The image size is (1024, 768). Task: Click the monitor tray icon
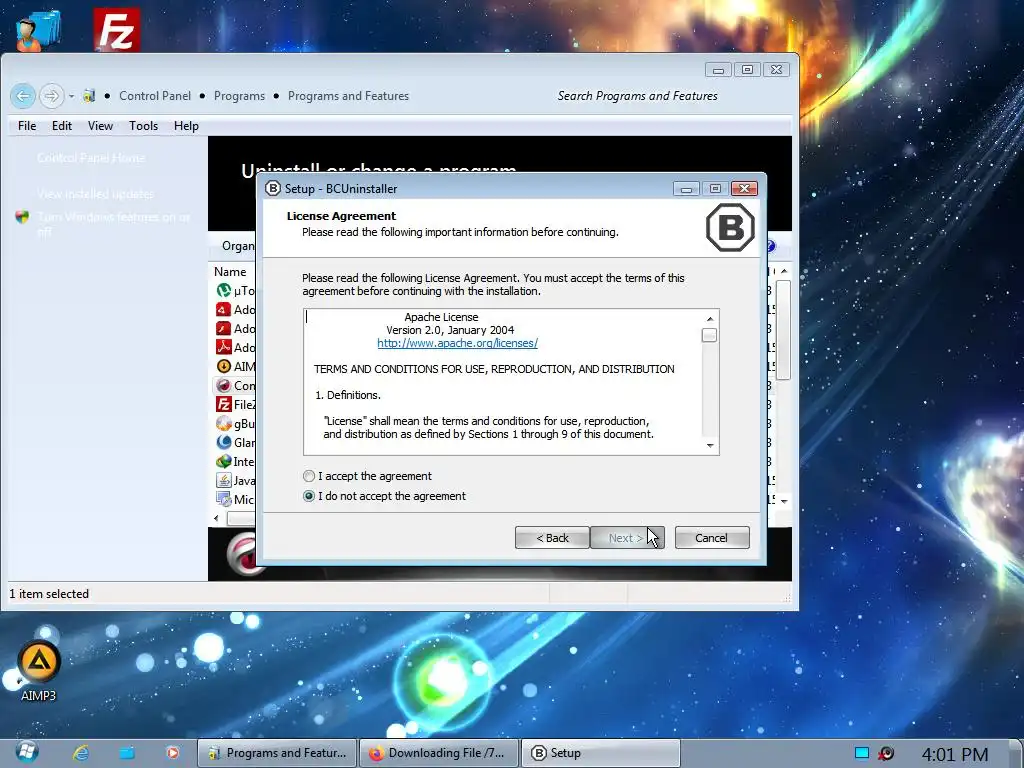(861, 753)
